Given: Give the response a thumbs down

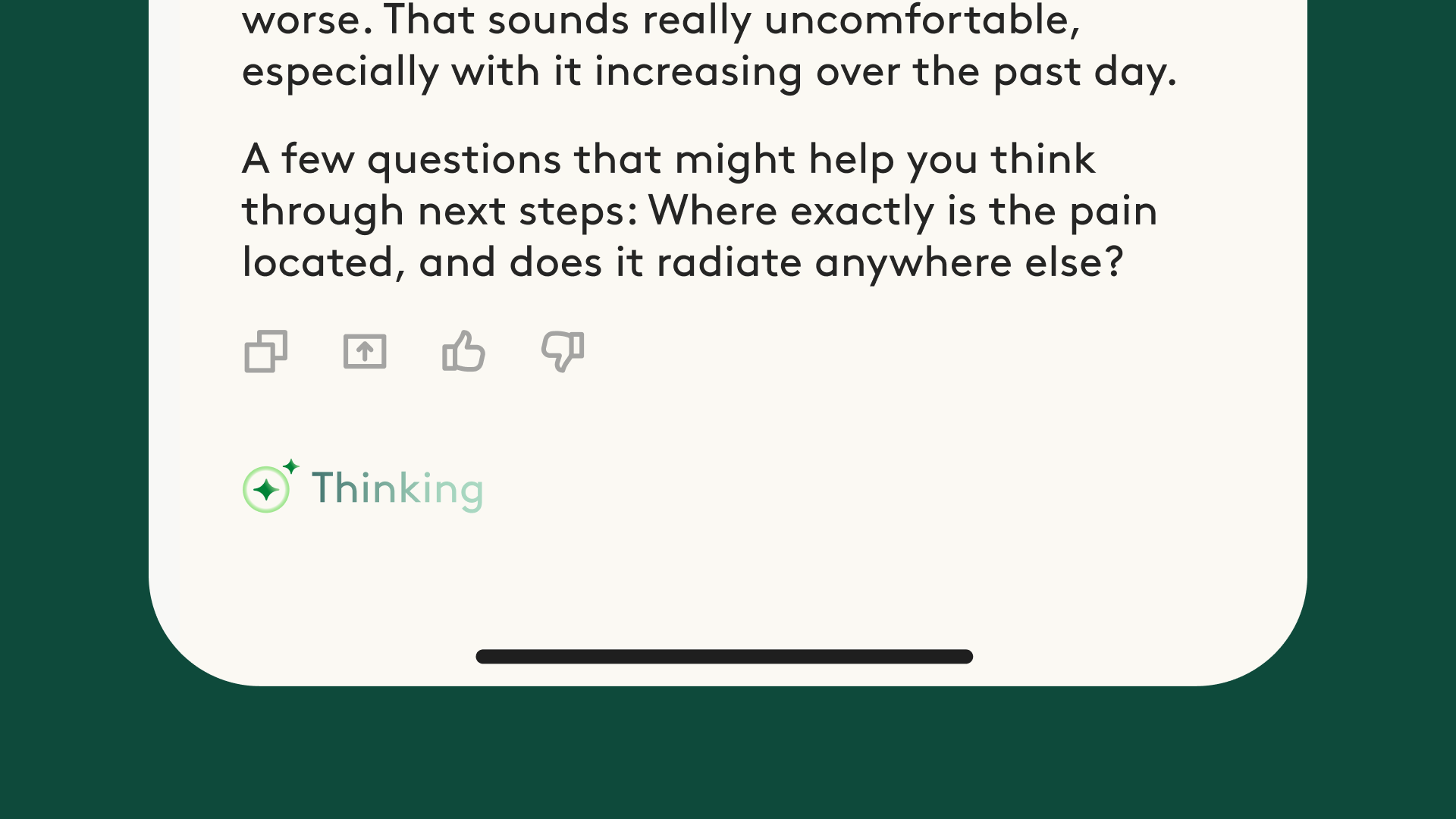Looking at the screenshot, I should coord(562,352).
